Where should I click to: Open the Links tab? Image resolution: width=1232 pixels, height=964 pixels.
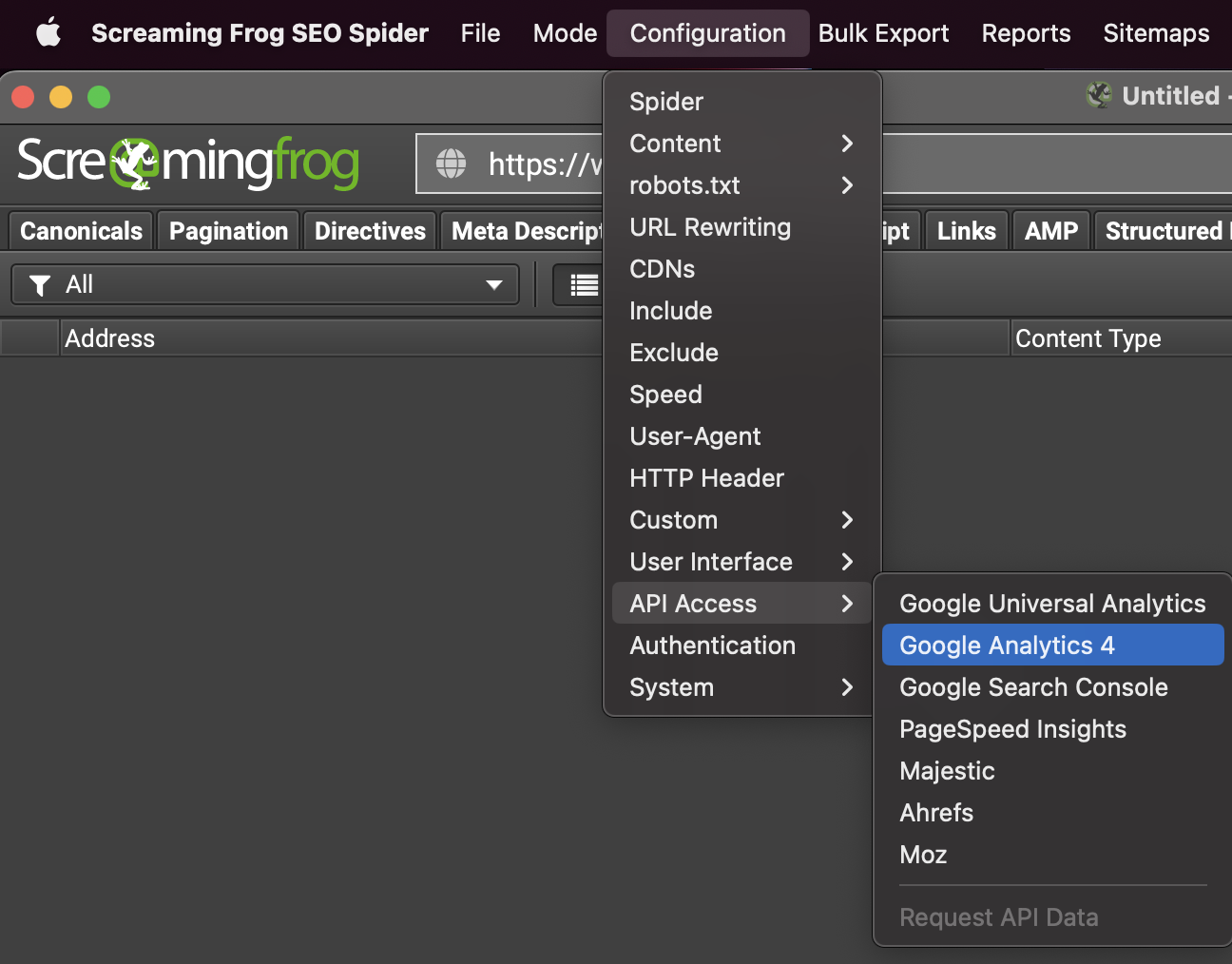click(x=966, y=231)
